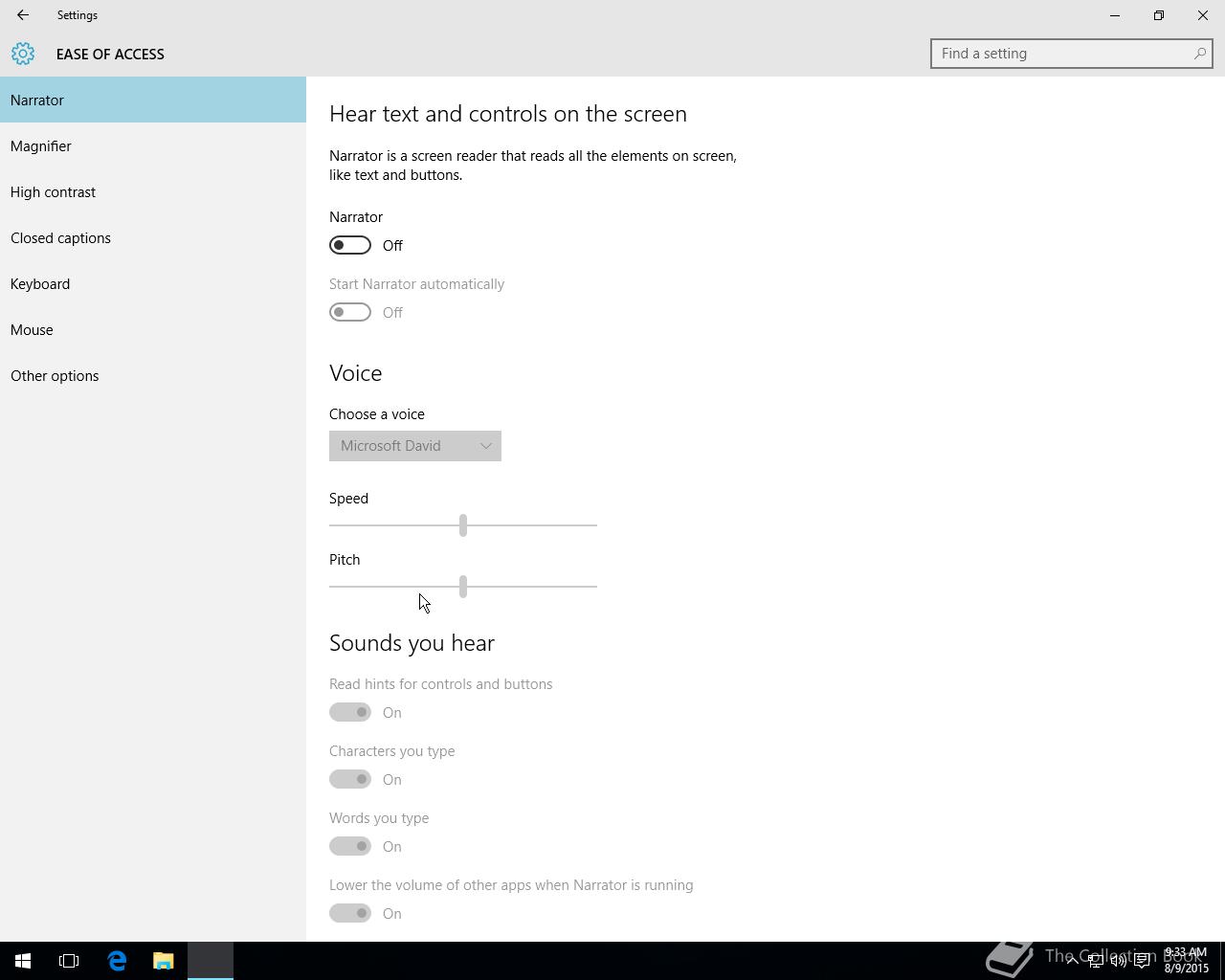Click the Settings app taskbar button
The width and height of the screenshot is (1225, 980).
coord(211,961)
